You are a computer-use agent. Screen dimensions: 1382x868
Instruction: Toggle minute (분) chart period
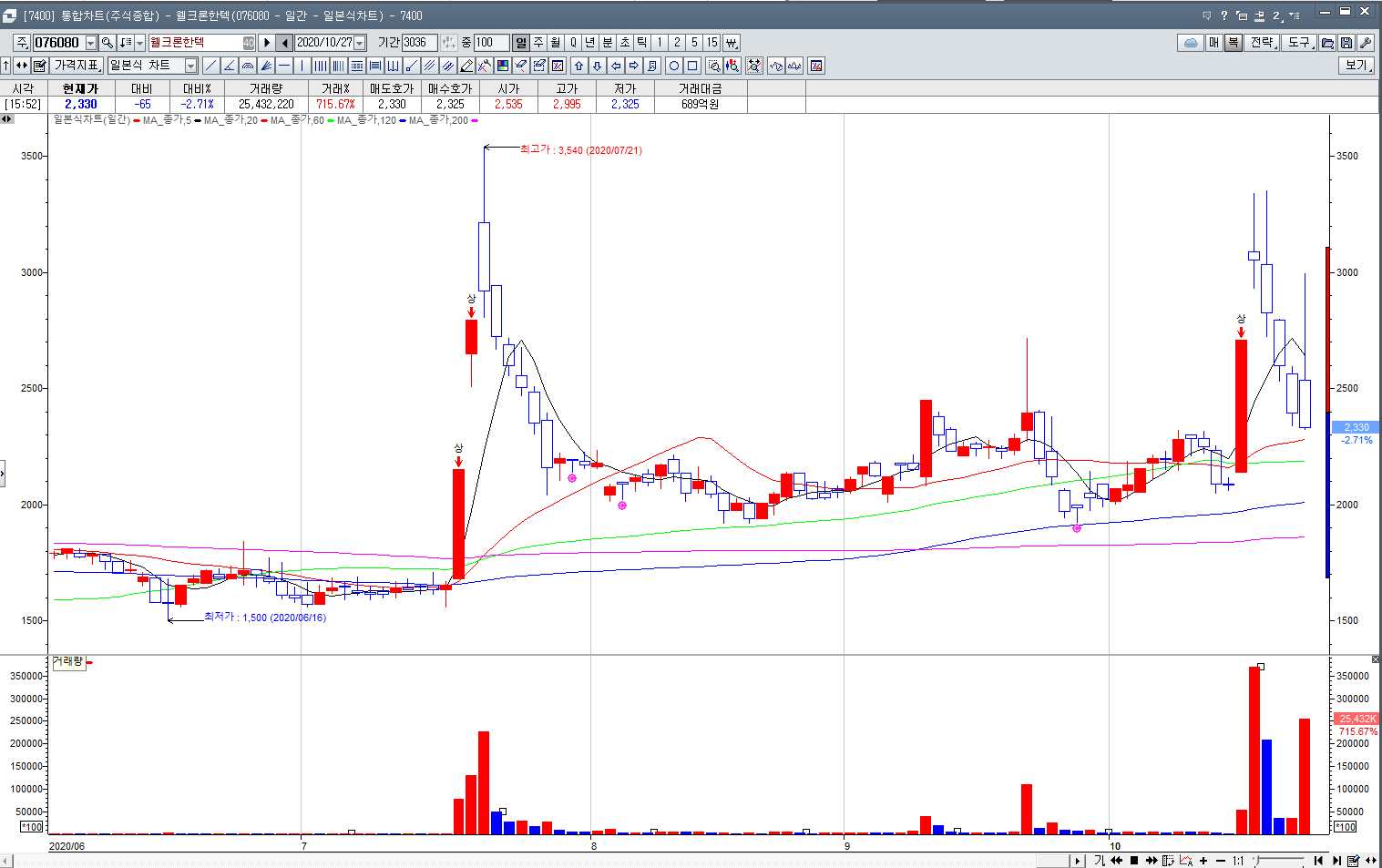(x=608, y=43)
